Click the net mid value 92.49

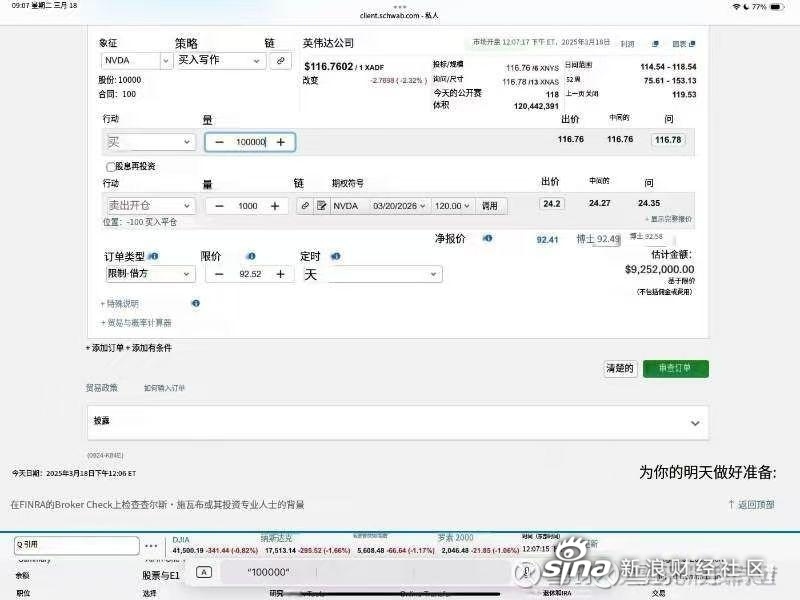(598, 239)
